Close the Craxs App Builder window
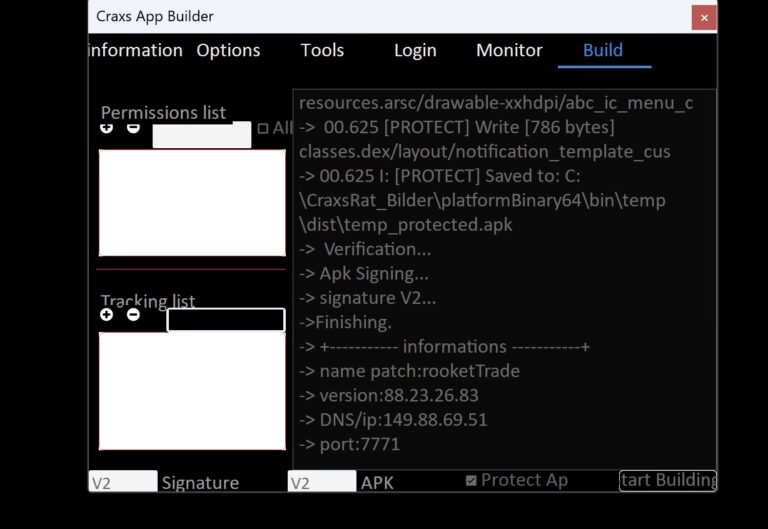Image resolution: width=768 pixels, height=529 pixels. (704, 17)
